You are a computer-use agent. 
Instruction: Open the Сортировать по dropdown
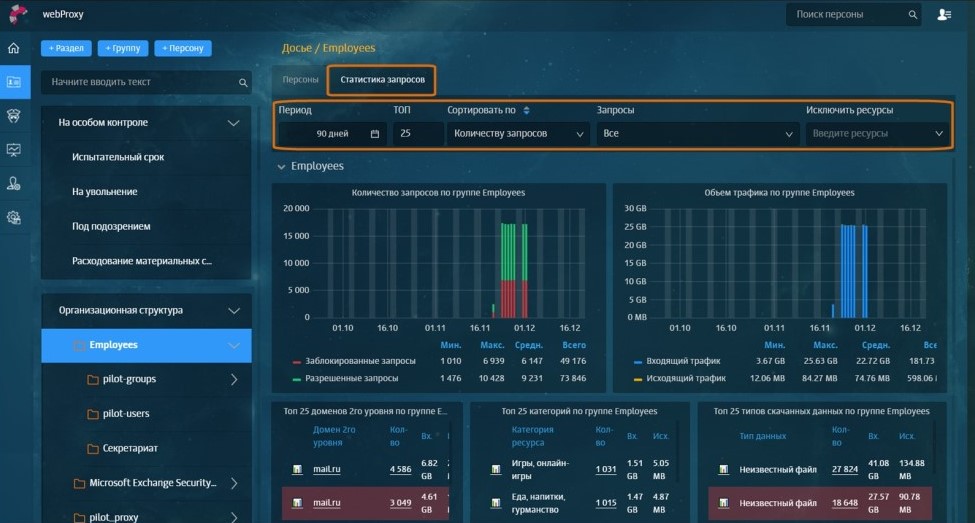click(518, 133)
